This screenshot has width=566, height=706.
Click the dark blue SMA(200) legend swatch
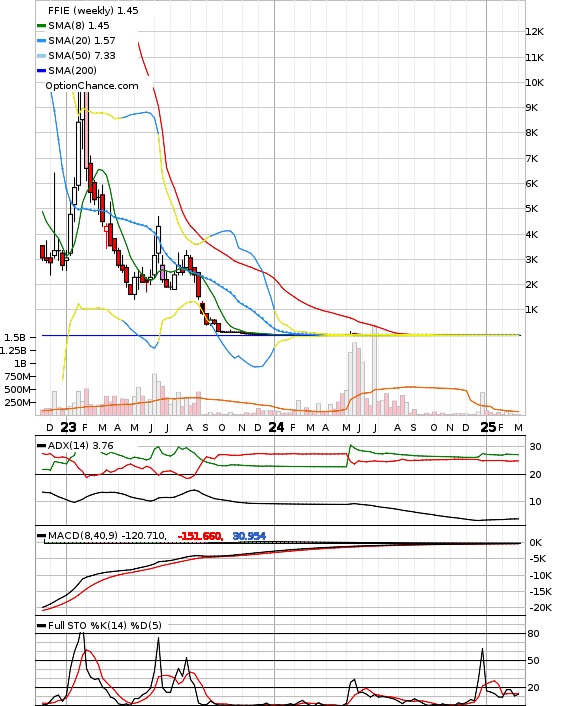[41, 71]
